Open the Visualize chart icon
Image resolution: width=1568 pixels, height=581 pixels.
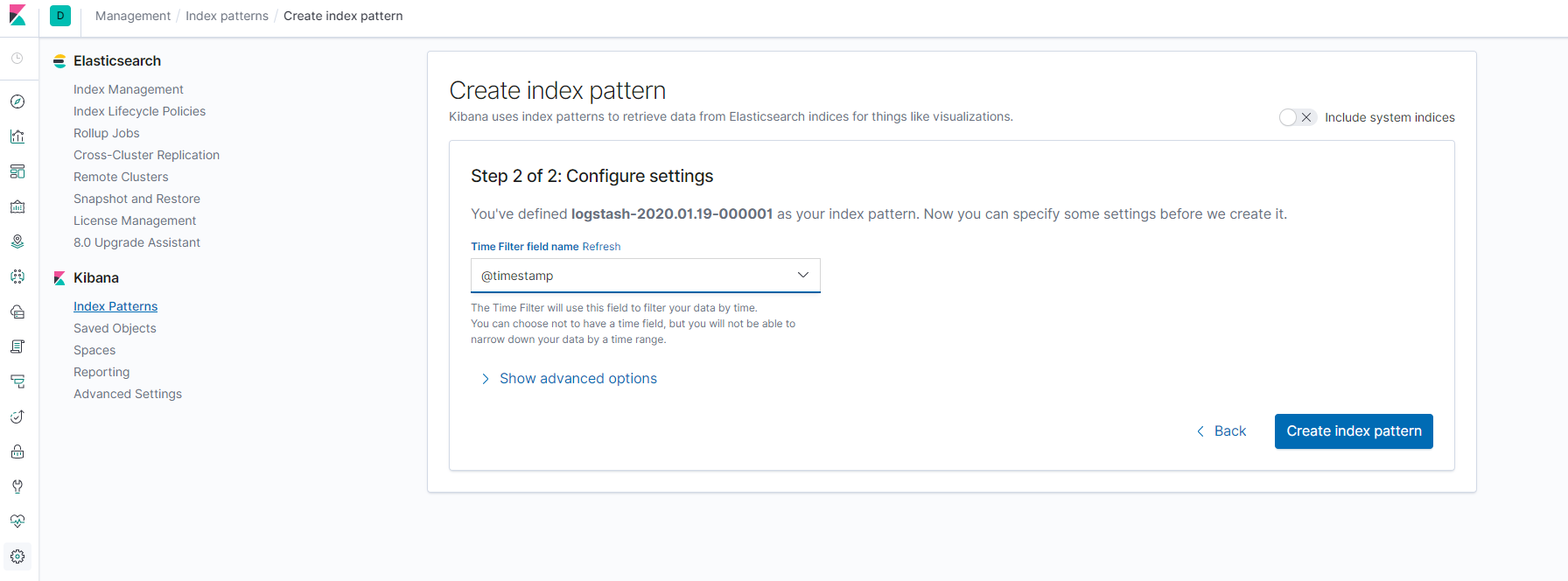(17, 136)
